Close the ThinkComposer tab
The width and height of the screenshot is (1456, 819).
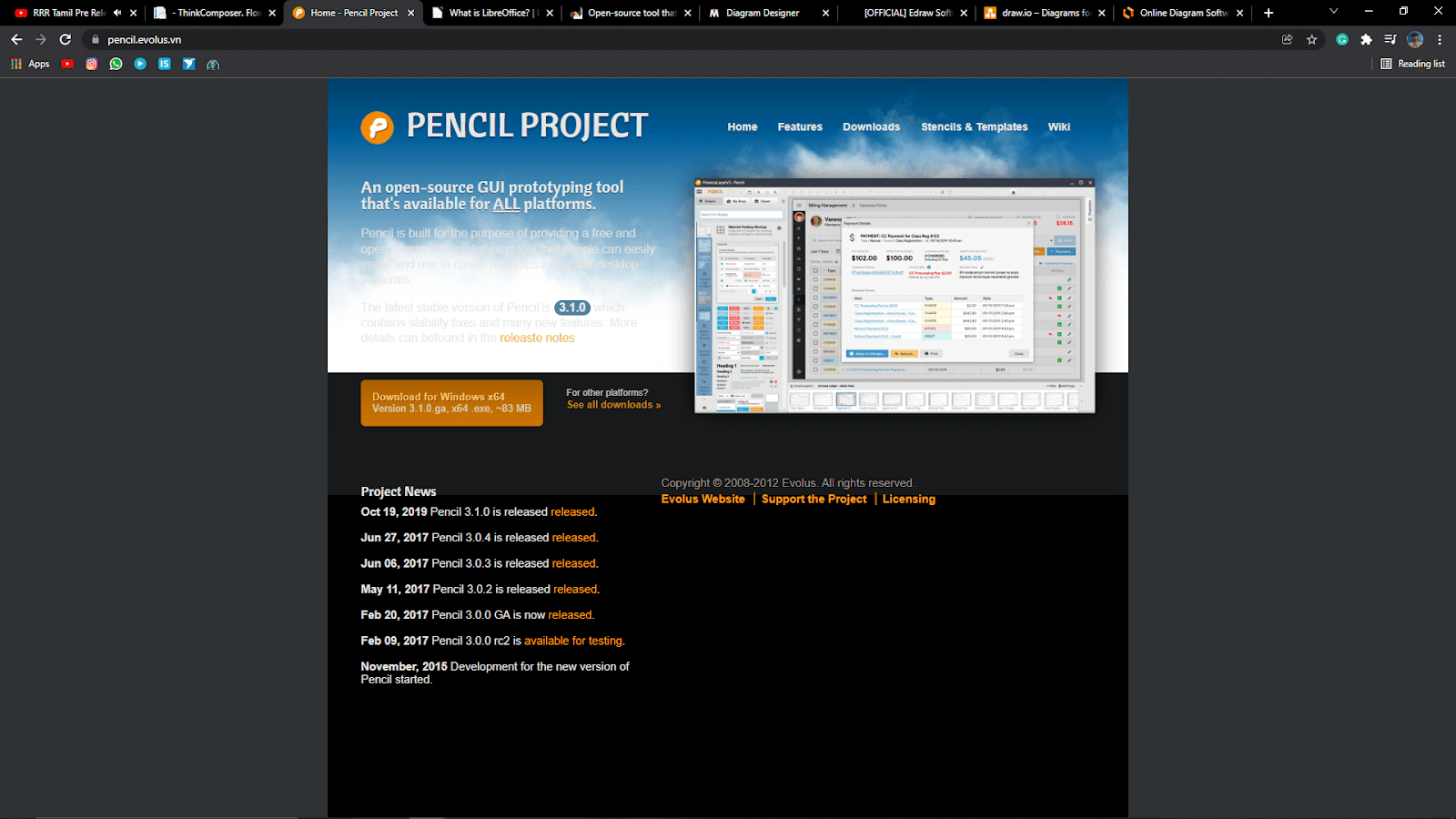pyautogui.click(x=272, y=13)
